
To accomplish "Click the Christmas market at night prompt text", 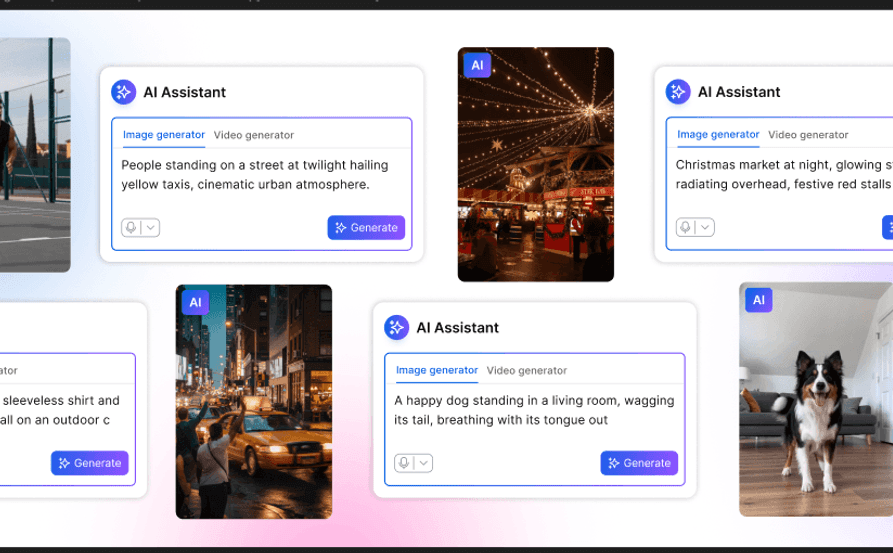I will point(784,174).
